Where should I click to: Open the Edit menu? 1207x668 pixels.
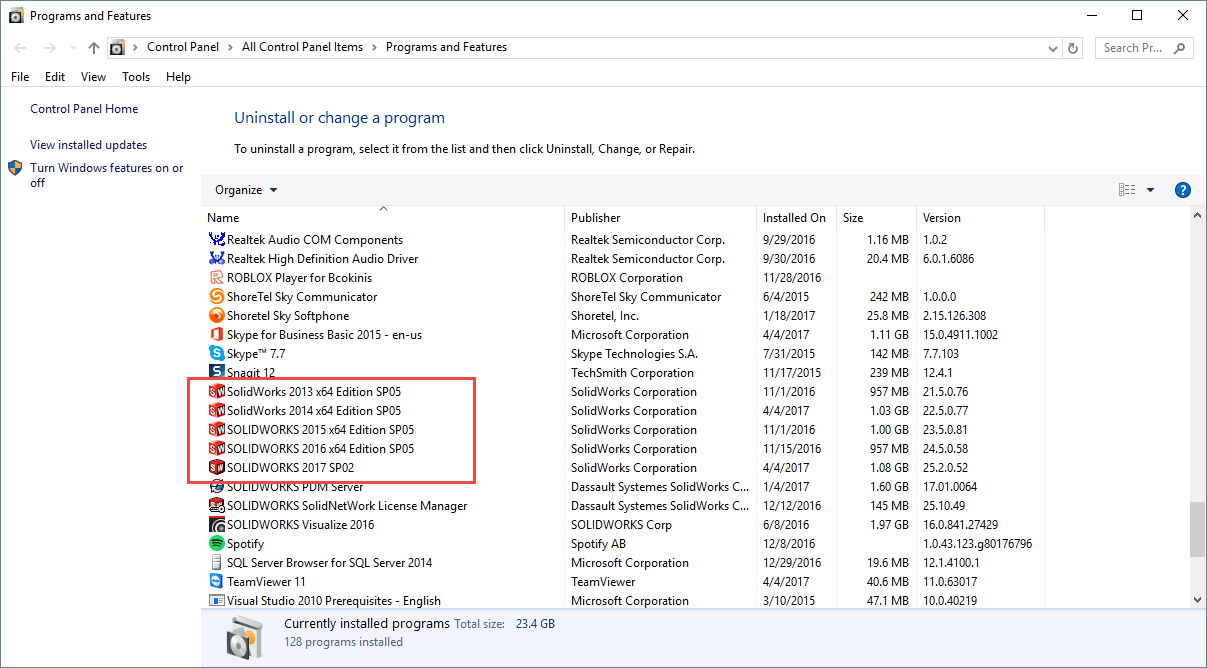[55, 77]
